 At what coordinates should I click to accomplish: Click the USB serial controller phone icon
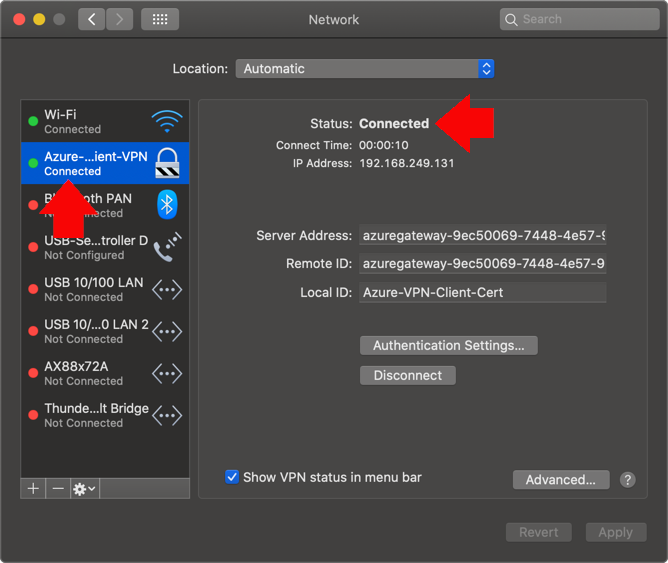[x=167, y=247]
